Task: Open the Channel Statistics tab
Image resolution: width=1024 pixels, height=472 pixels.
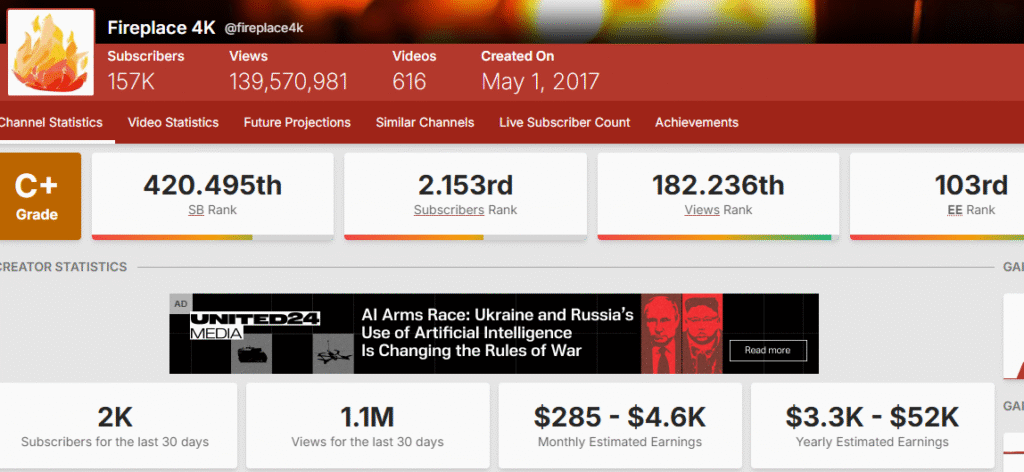Action: (50, 123)
